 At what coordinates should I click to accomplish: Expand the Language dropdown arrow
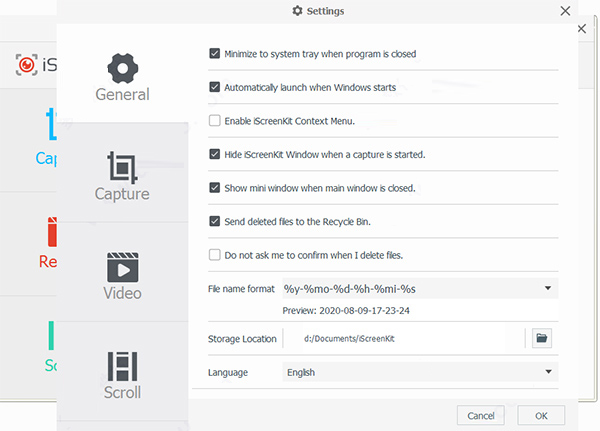pos(548,372)
